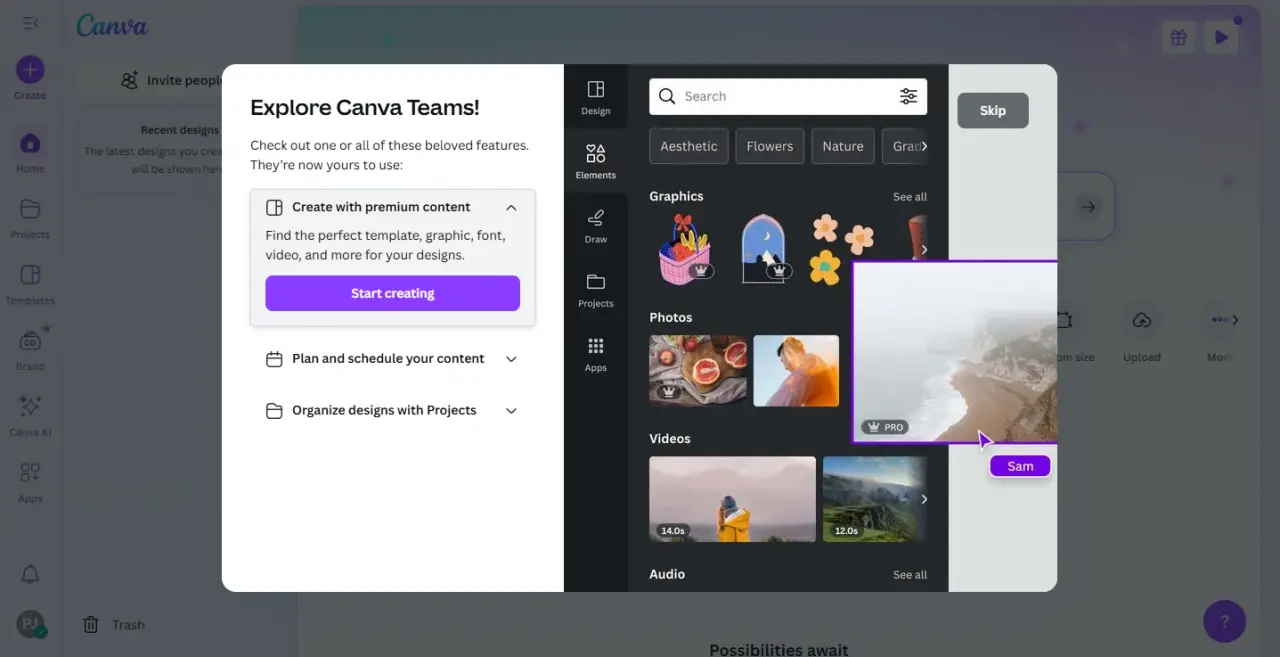The image size is (1280, 657).
Task: Open the help question mark button
Action: tap(1224, 621)
